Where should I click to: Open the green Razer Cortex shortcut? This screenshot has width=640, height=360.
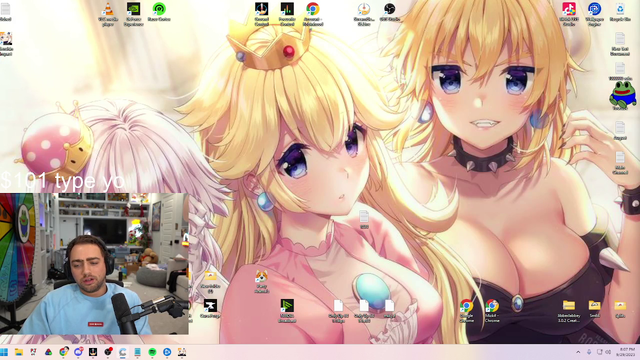[x=159, y=11]
